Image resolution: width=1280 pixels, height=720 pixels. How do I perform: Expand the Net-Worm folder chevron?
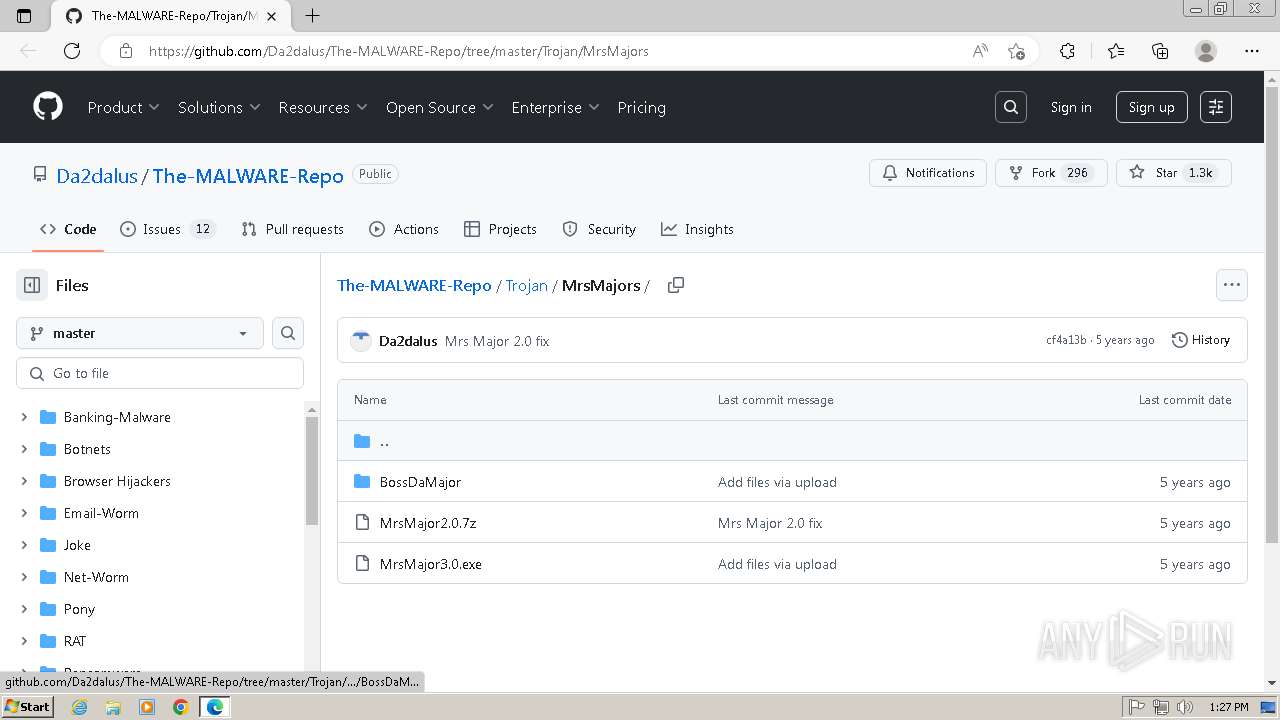coord(24,577)
